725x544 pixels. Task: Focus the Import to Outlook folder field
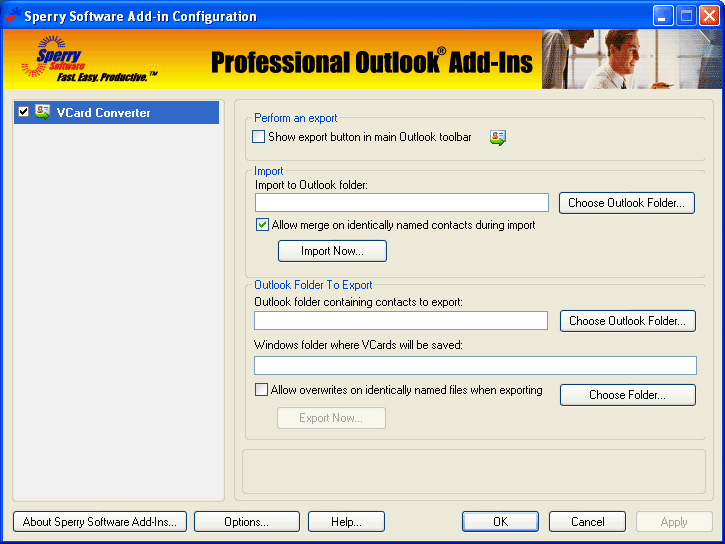402,203
